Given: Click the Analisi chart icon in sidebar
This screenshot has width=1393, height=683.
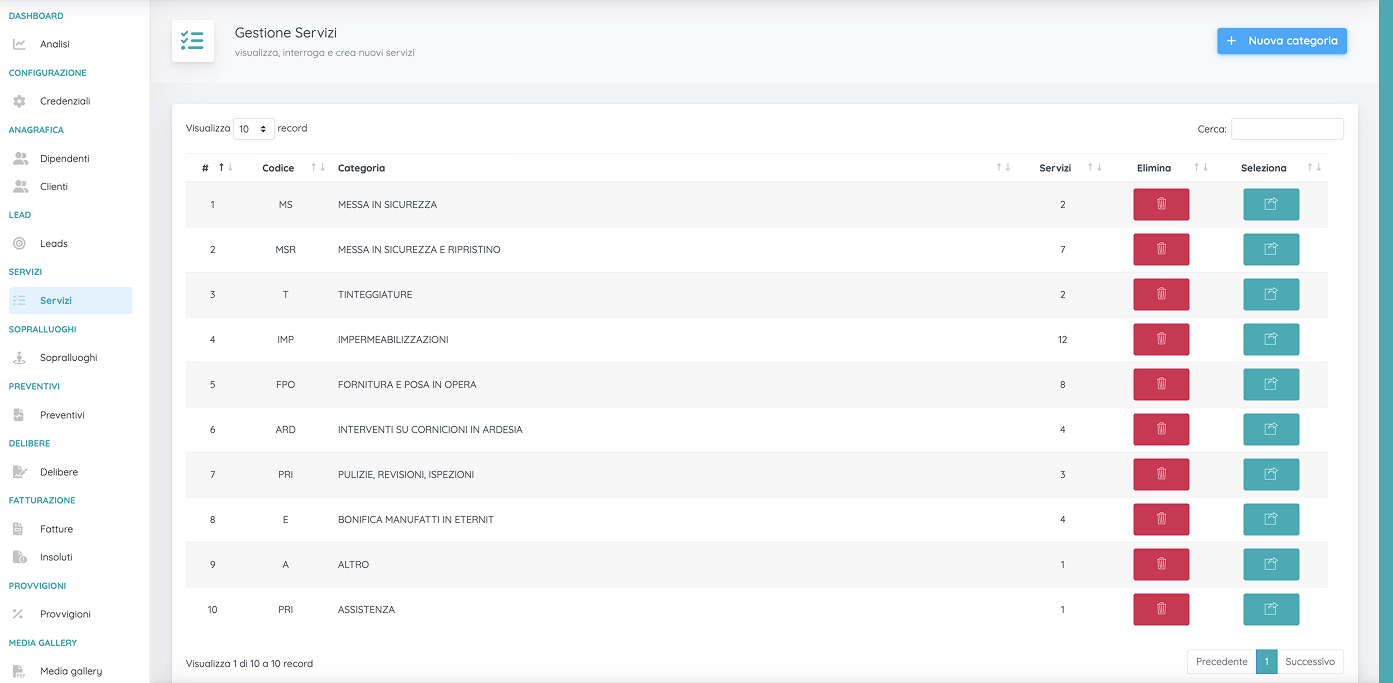Looking at the screenshot, I should click(19, 44).
